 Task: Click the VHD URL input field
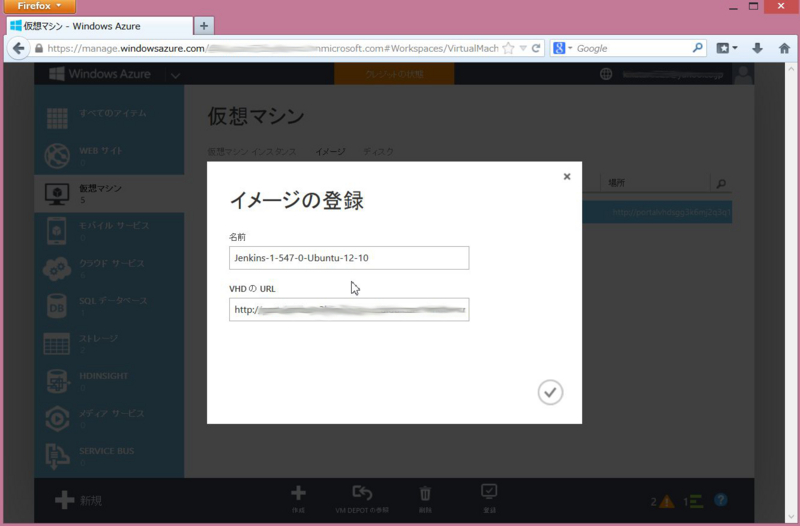pyautogui.click(x=349, y=310)
